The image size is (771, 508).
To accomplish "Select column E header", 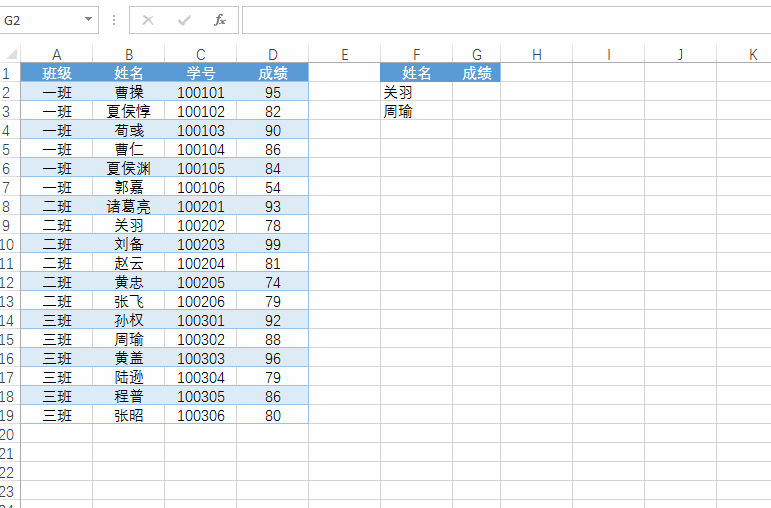I will 345,54.
